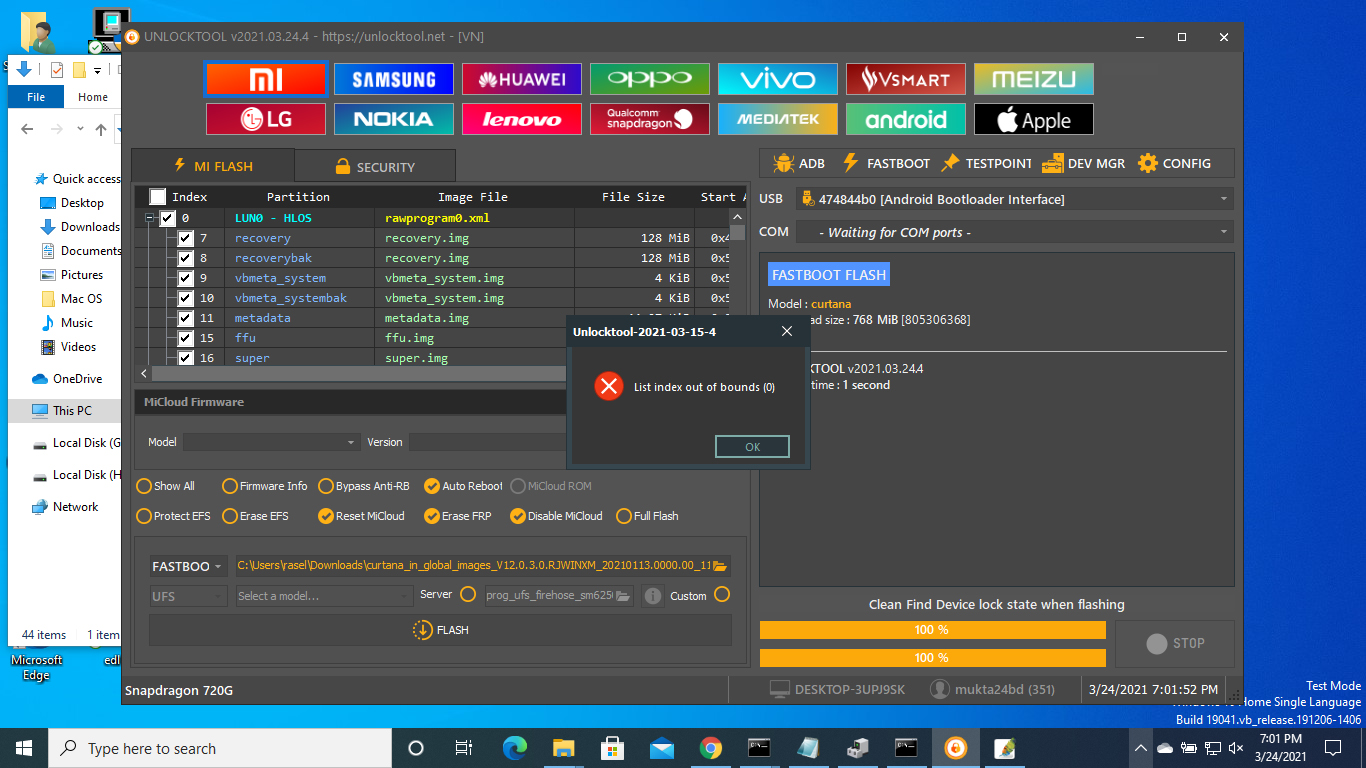Uncheck the recovery partition checkbox

(186, 238)
